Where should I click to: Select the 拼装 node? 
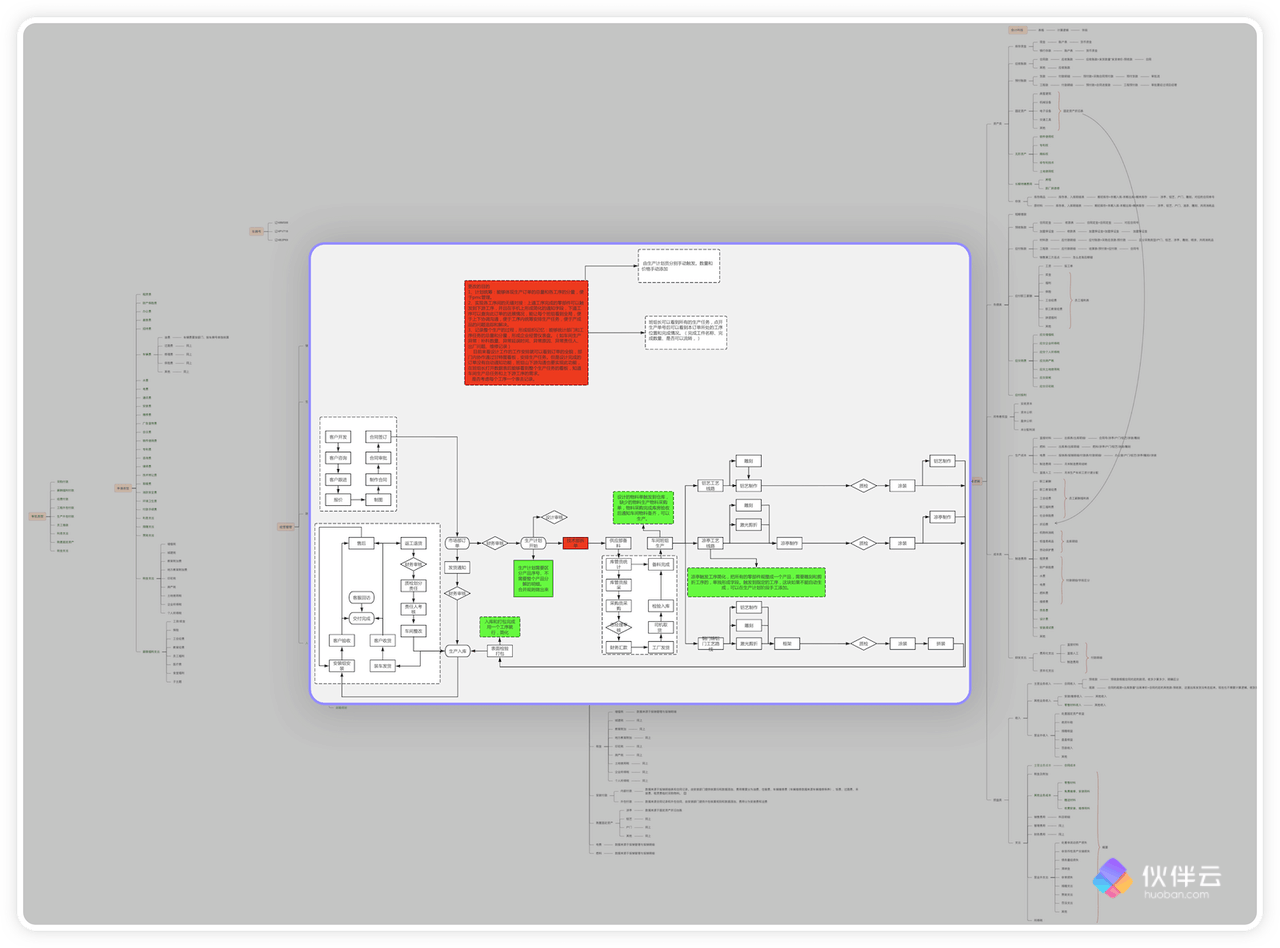941,644
